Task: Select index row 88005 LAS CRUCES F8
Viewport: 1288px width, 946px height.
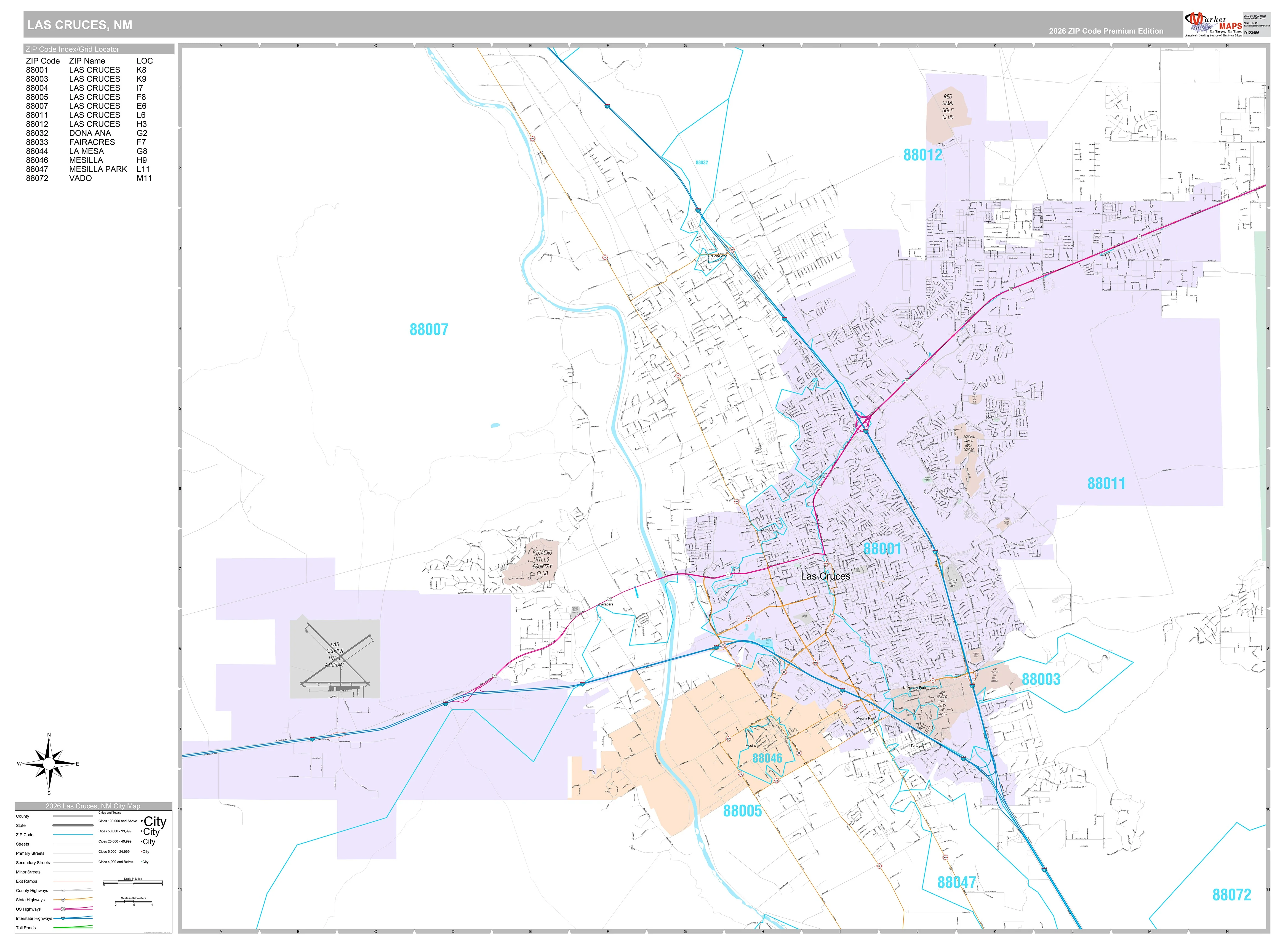Action: pyautogui.click(x=89, y=97)
